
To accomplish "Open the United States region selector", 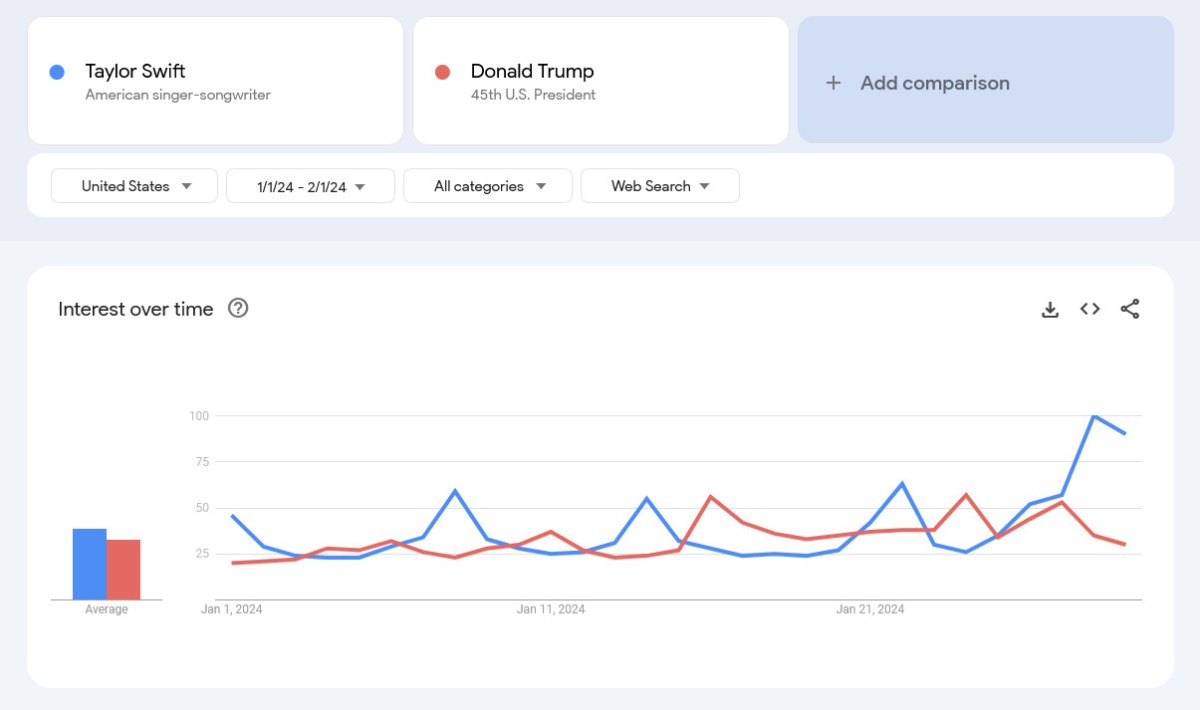I will (x=133, y=185).
